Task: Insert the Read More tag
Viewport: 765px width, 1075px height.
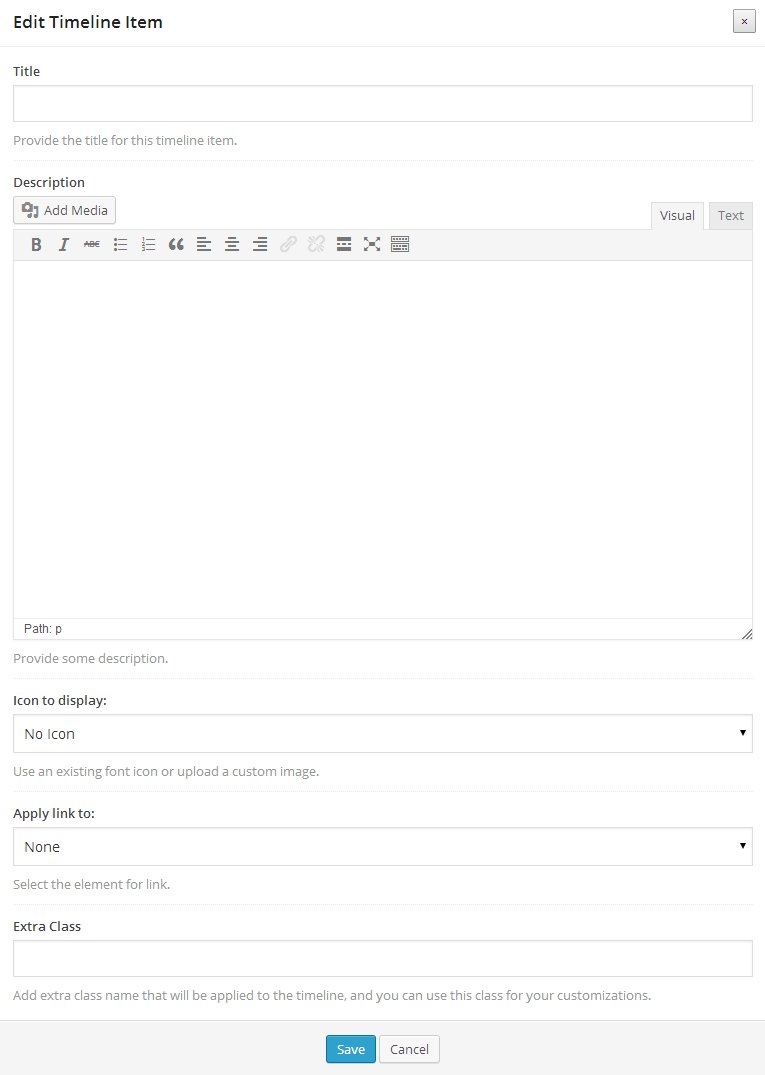Action: 344,244
